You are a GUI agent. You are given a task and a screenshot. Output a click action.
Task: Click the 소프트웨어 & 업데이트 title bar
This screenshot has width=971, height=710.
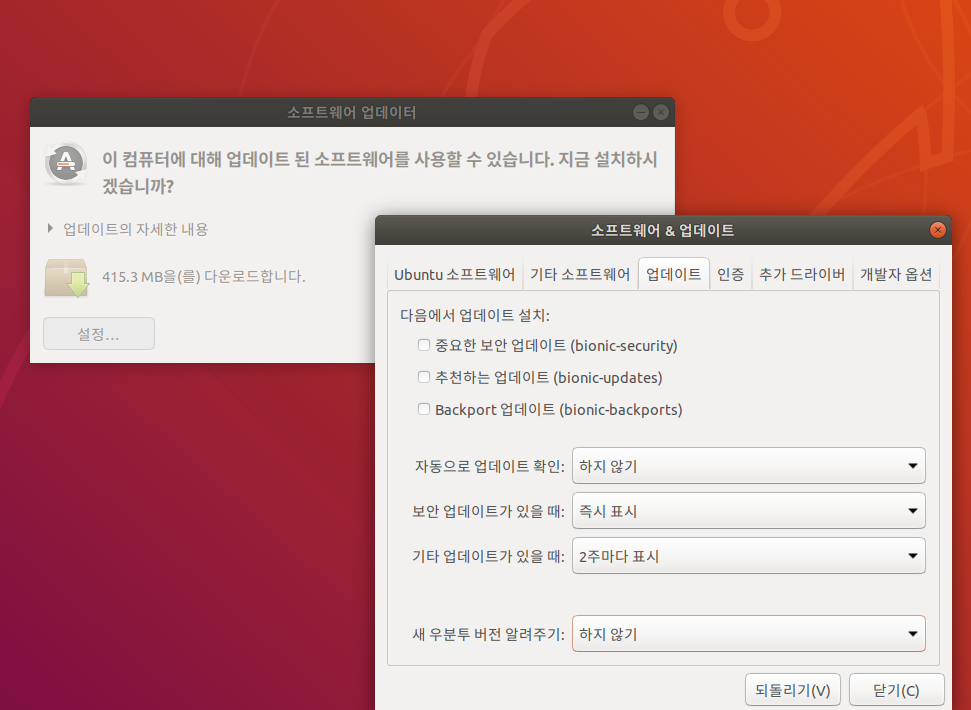(663, 230)
